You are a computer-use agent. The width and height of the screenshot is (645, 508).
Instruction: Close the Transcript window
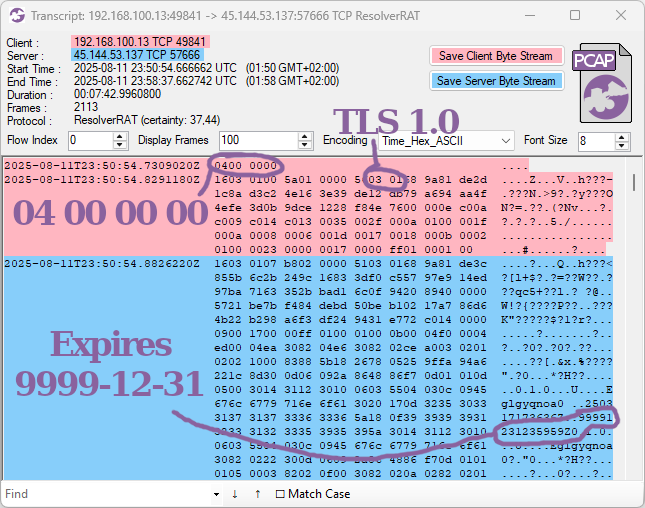click(621, 16)
